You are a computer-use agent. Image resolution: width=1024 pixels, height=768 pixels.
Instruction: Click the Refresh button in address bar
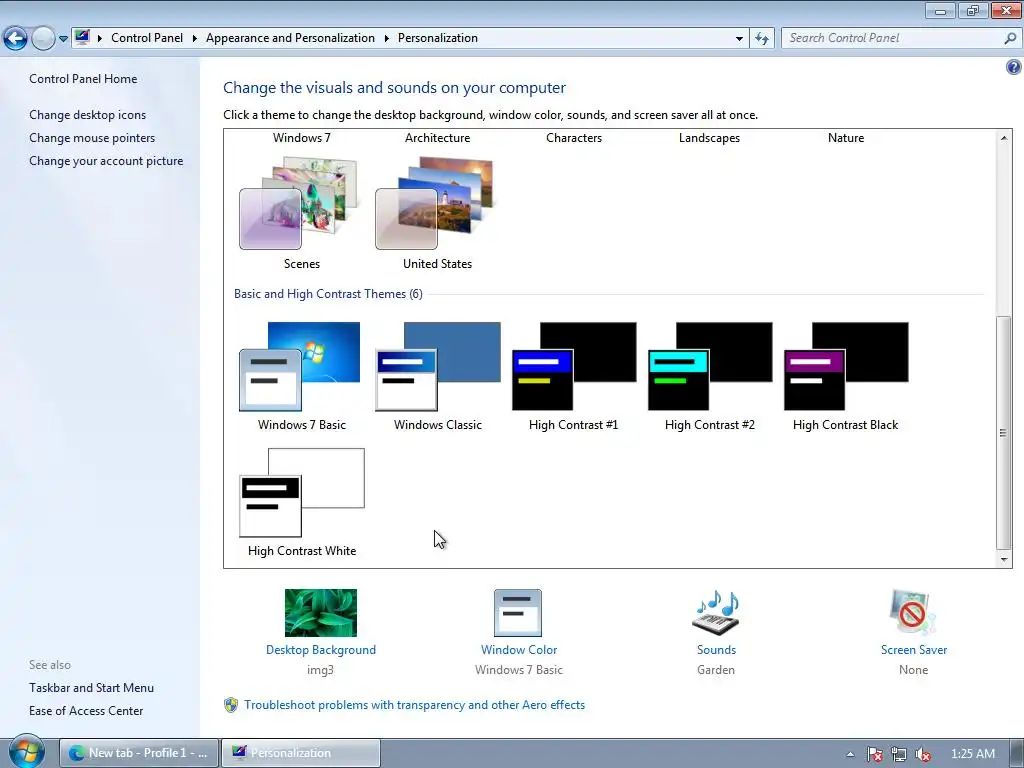pyautogui.click(x=761, y=39)
